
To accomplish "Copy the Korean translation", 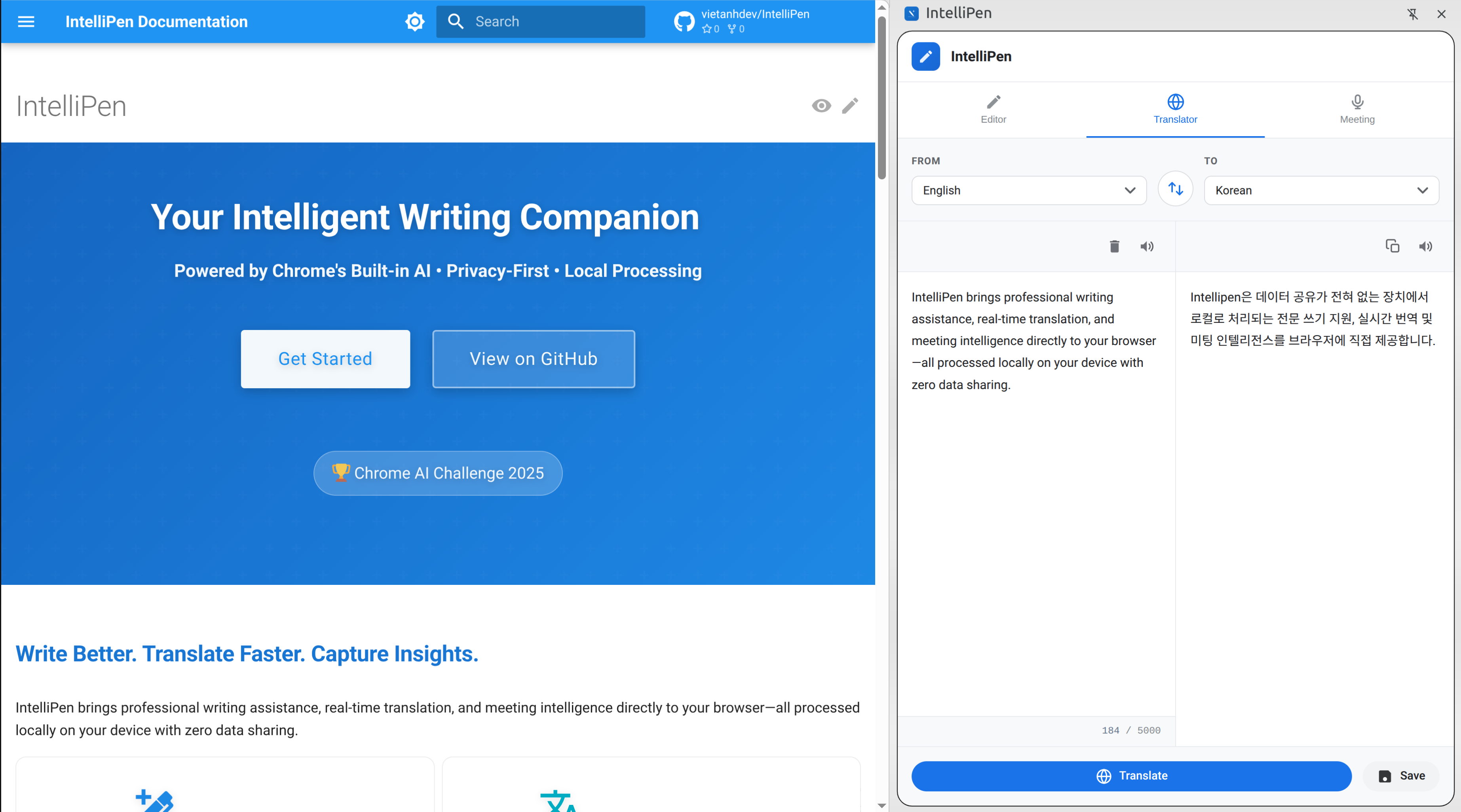I will 1393,245.
